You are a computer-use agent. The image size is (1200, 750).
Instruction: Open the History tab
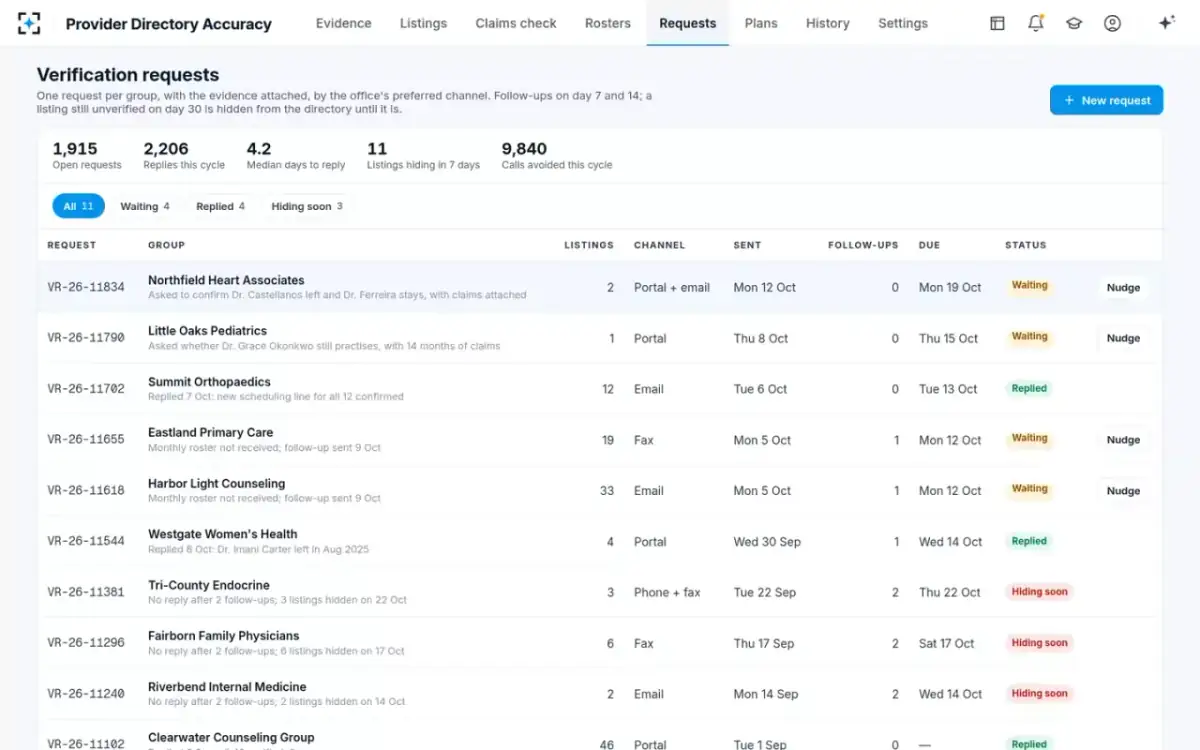[x=827, y=23]
